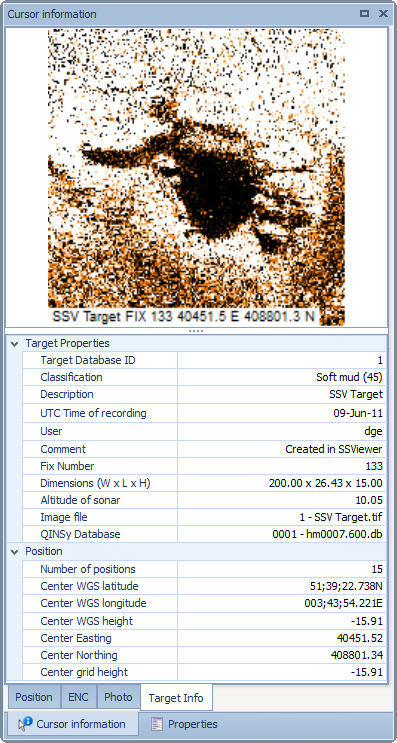Click the Dimensions value 200.00 x 26.43 x 15.00
The image size is (397, 743).
pyautogui.click(x=326, y=483)
